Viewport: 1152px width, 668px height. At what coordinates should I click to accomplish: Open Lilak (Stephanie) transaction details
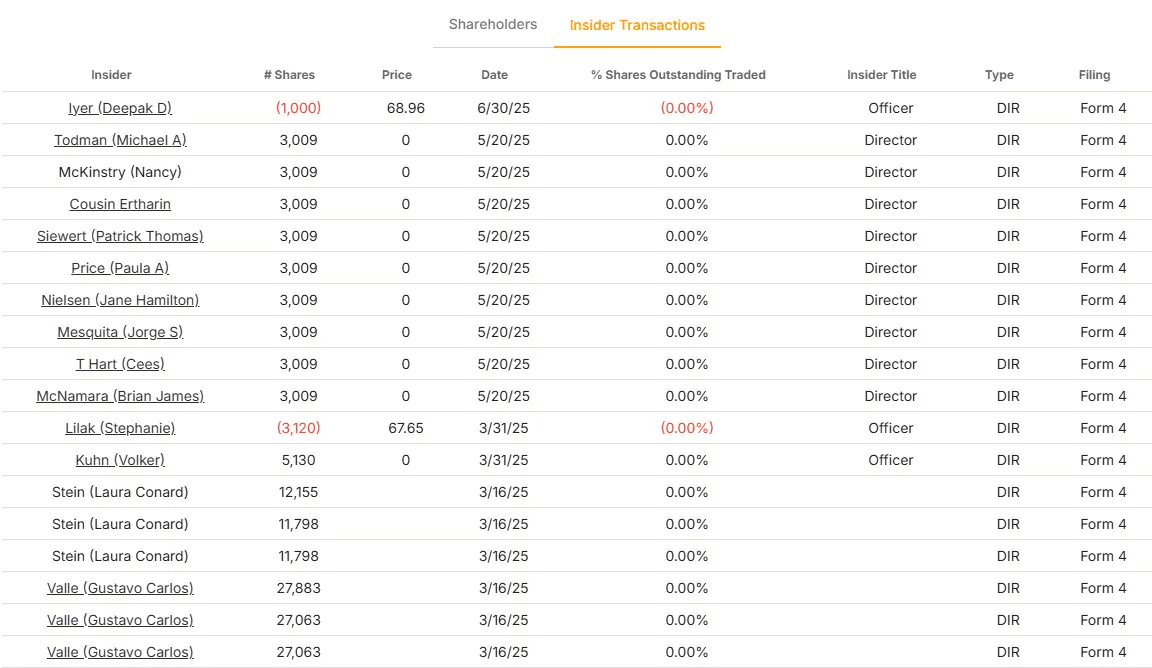click(x=120, y=428)
